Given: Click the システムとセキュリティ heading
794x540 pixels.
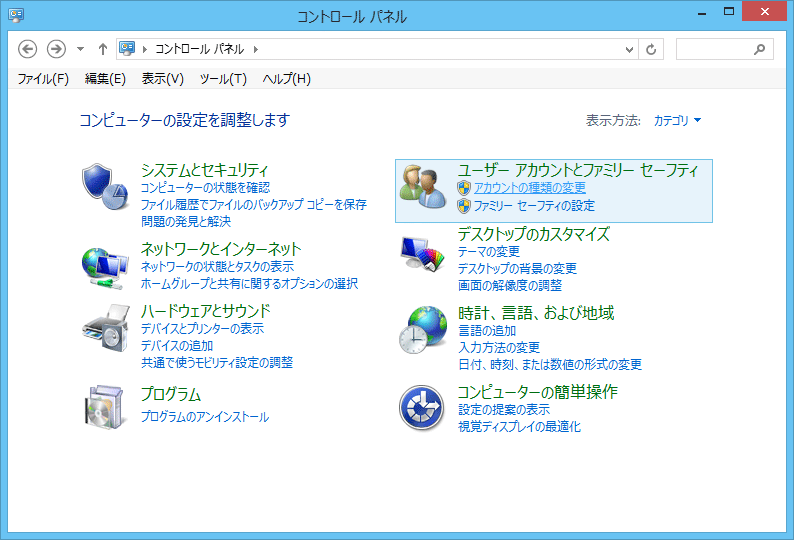Looking at the screenshot, I should click(204, 170).
